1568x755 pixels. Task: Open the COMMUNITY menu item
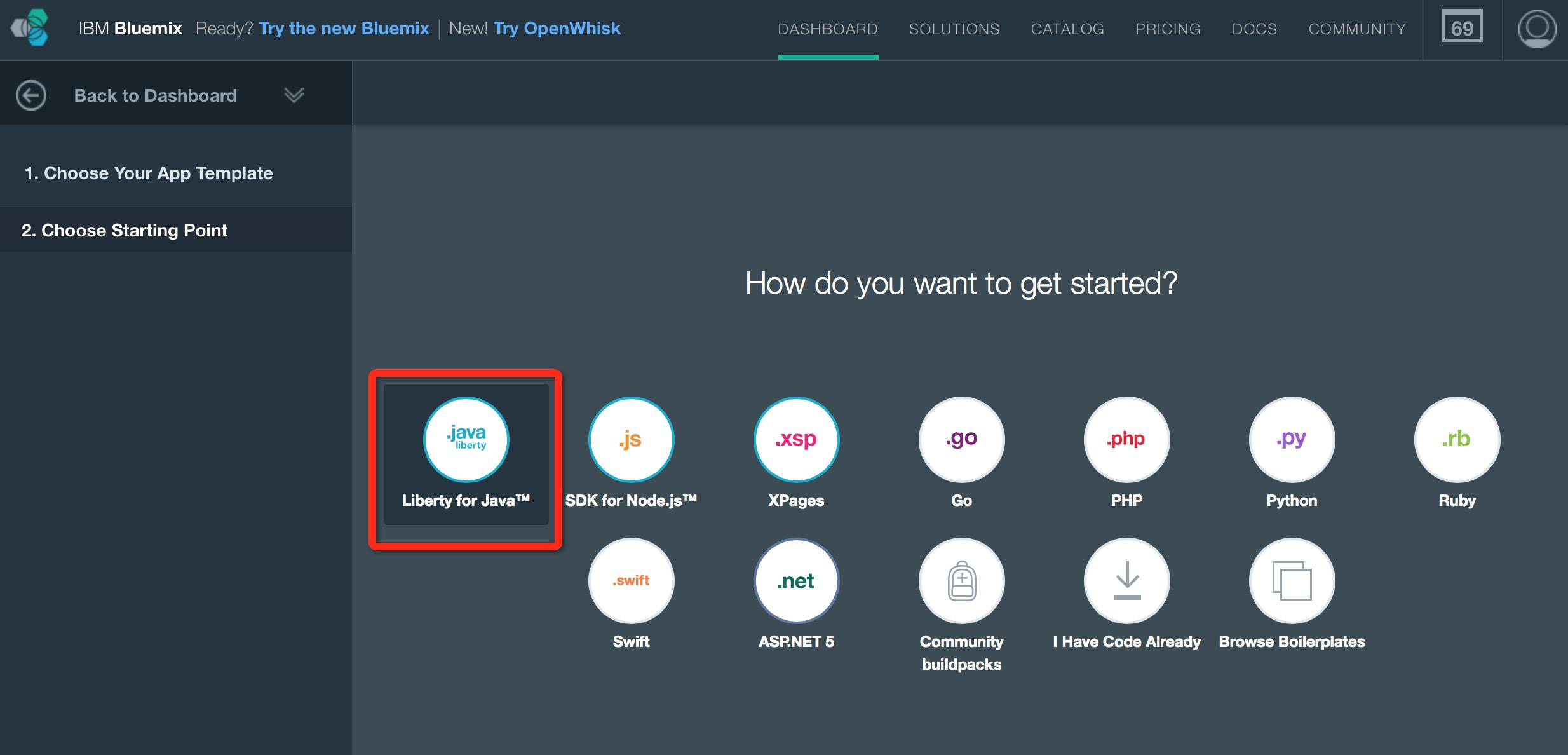1357,29
